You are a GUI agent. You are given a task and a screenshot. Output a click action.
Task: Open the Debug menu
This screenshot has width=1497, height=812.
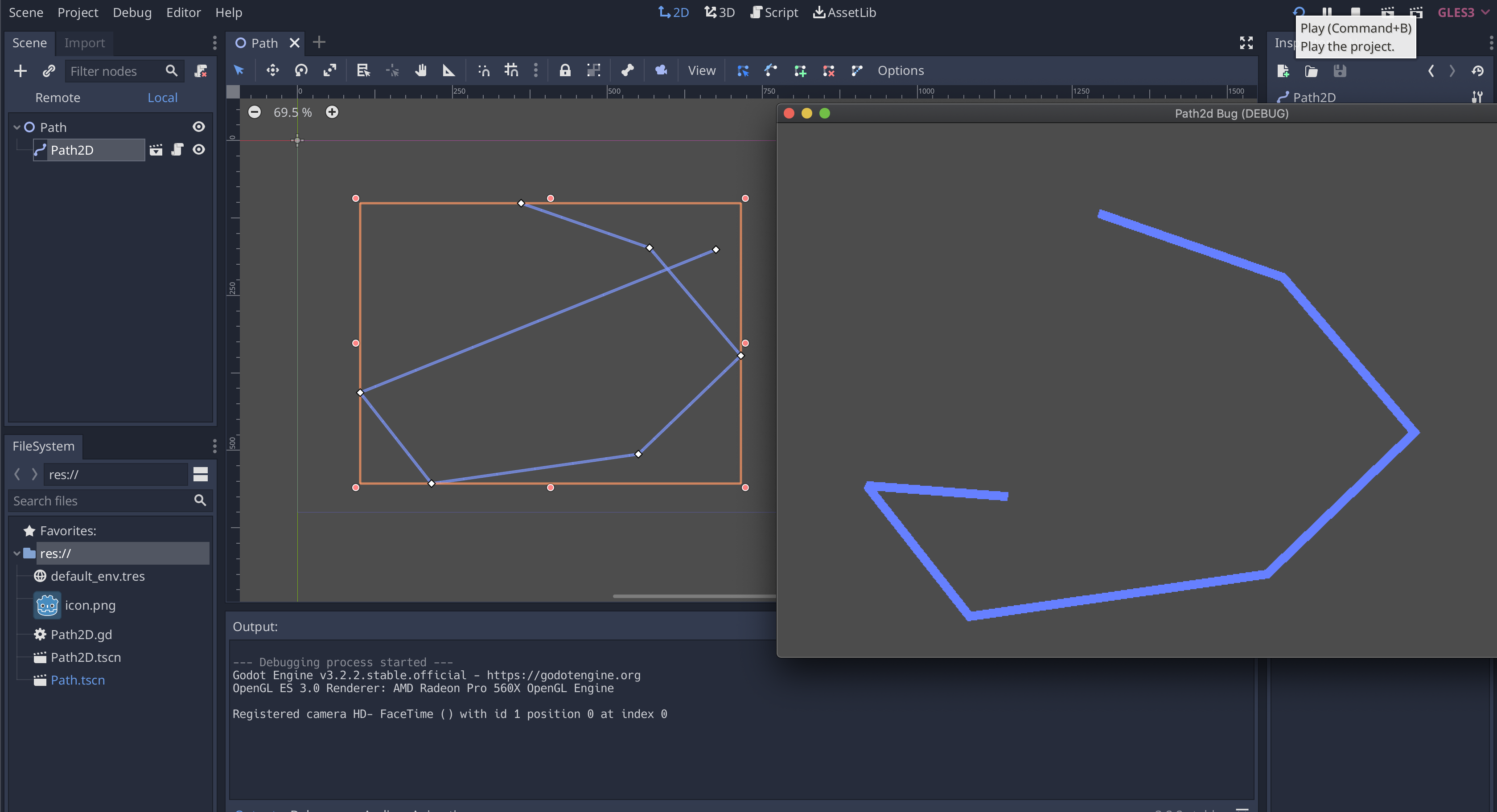(x=132, y=12)
